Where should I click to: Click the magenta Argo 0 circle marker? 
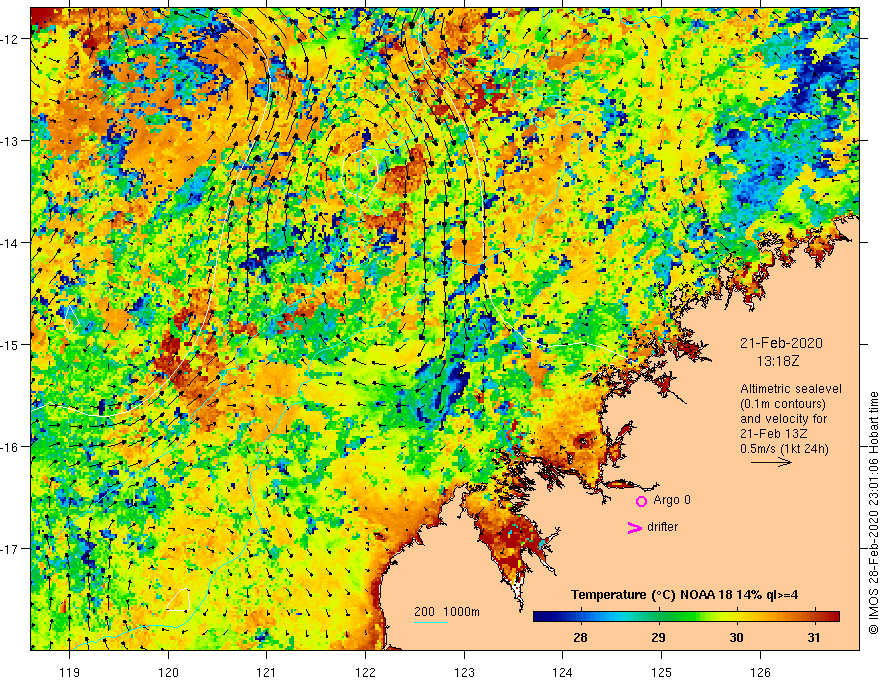pos(641,501)
